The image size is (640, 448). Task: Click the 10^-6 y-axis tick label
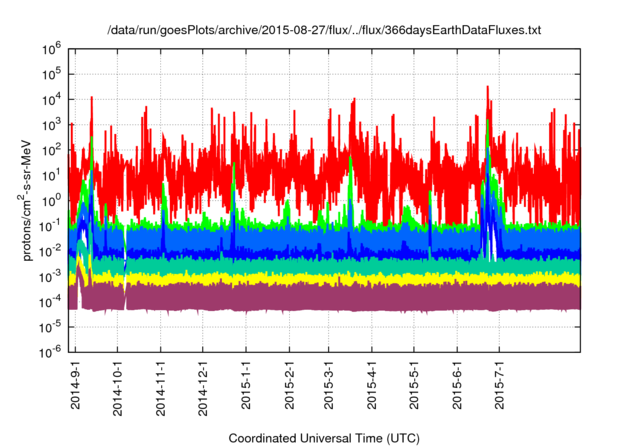click(50, 353)
